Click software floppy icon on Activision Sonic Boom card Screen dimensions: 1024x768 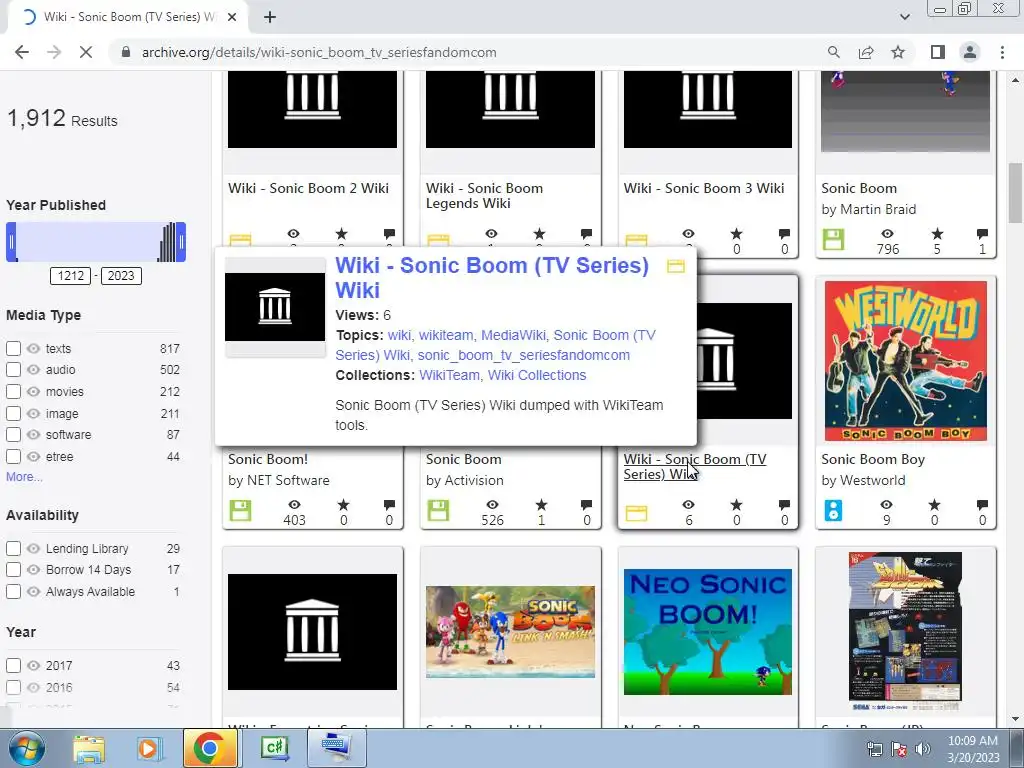tap(438, 510)
